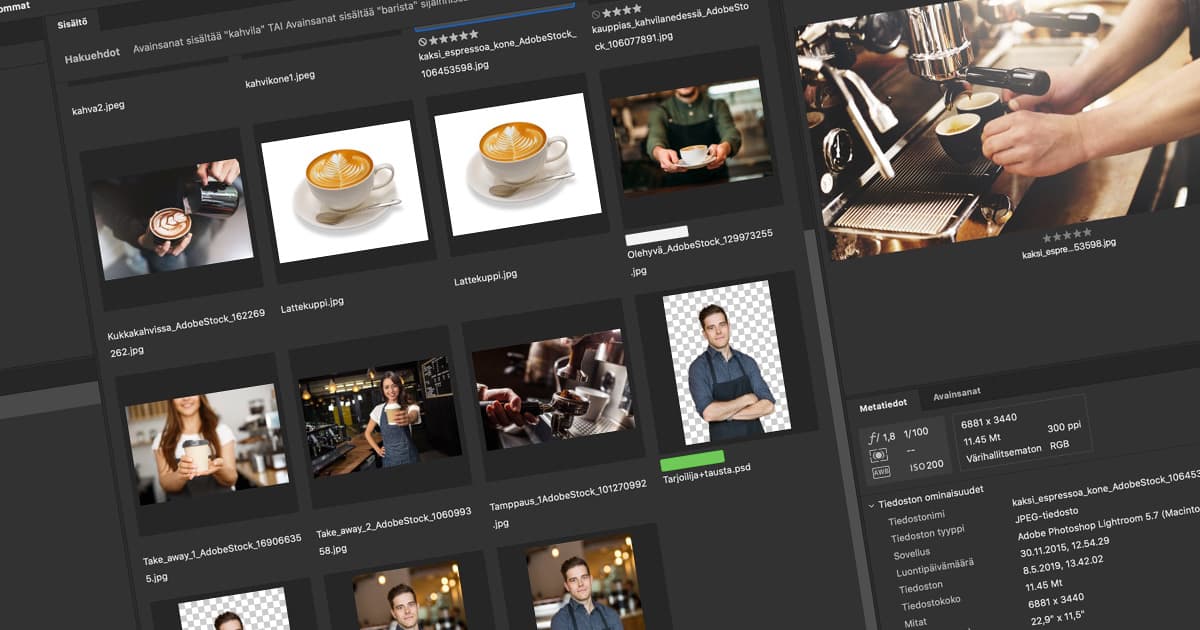The image size is (1200, 630).
Task: Click the kaksi_espre...53598.jpg caption under the preview
Action: click(1068, 249)
